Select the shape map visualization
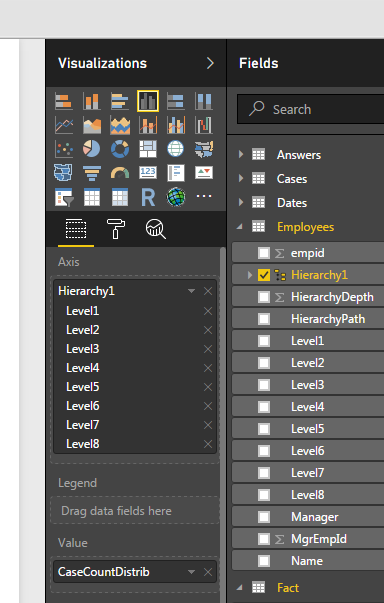 click(x=64, y=173)
